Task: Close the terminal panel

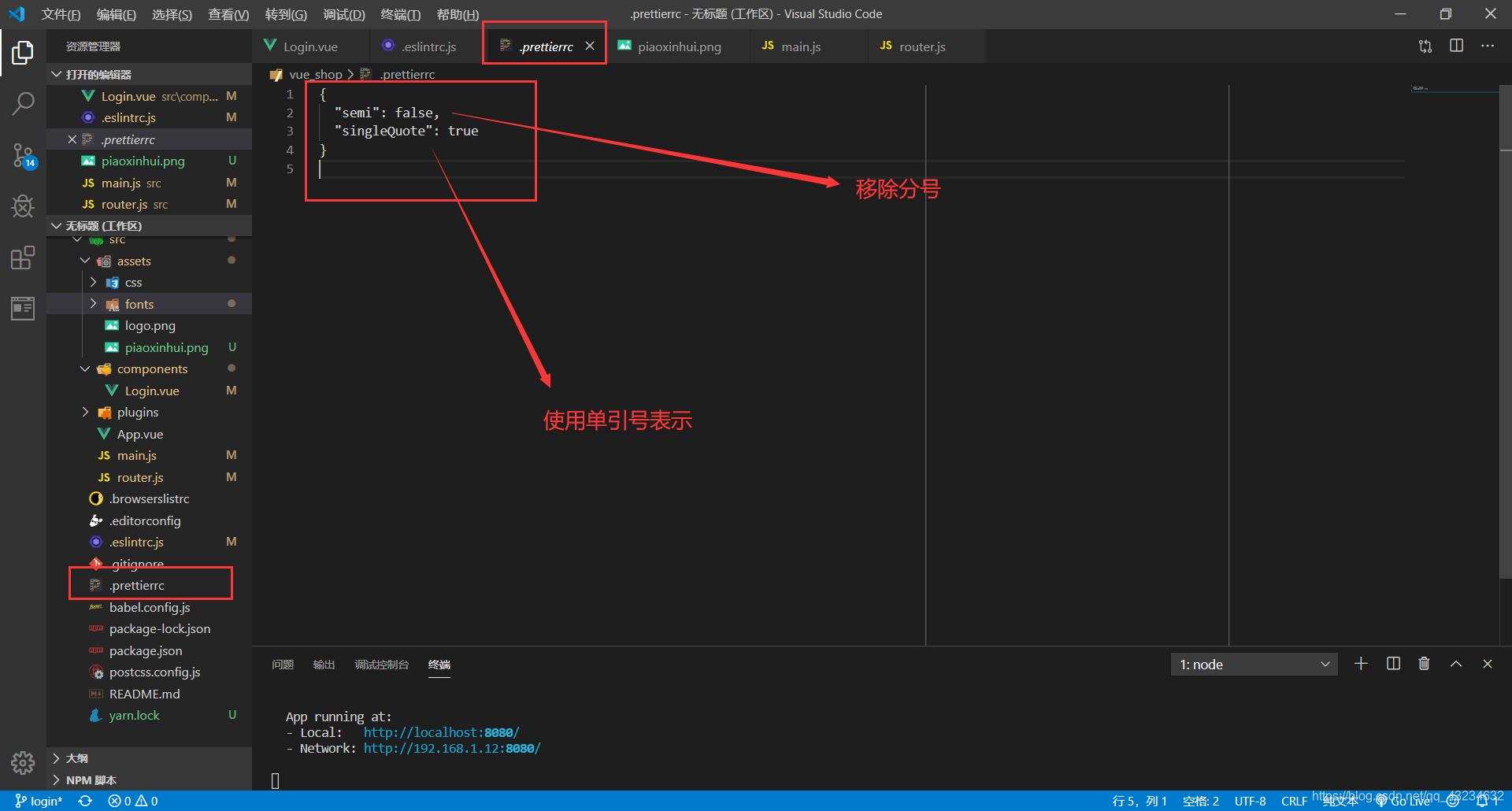Action: click(x=1488, y=664)
